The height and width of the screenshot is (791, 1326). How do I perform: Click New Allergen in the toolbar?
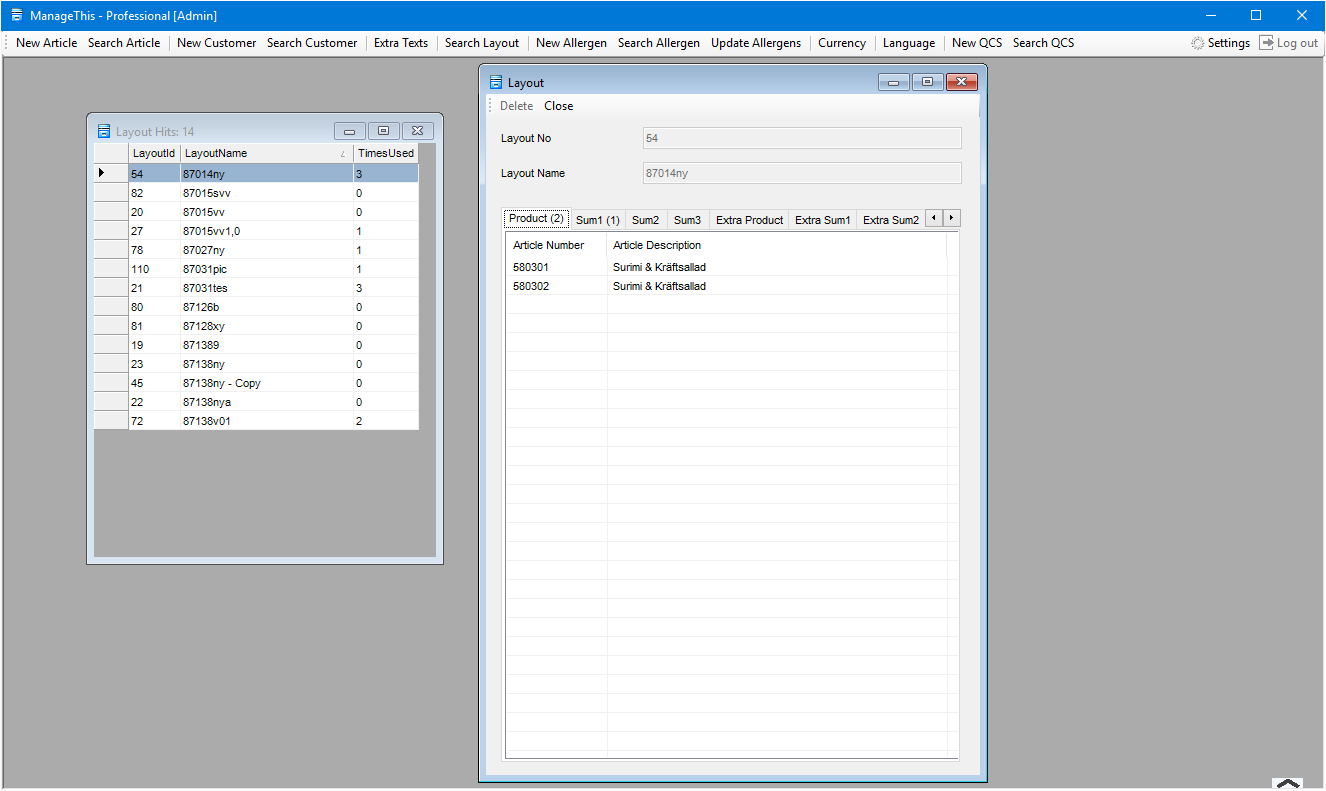click(571, 43)
